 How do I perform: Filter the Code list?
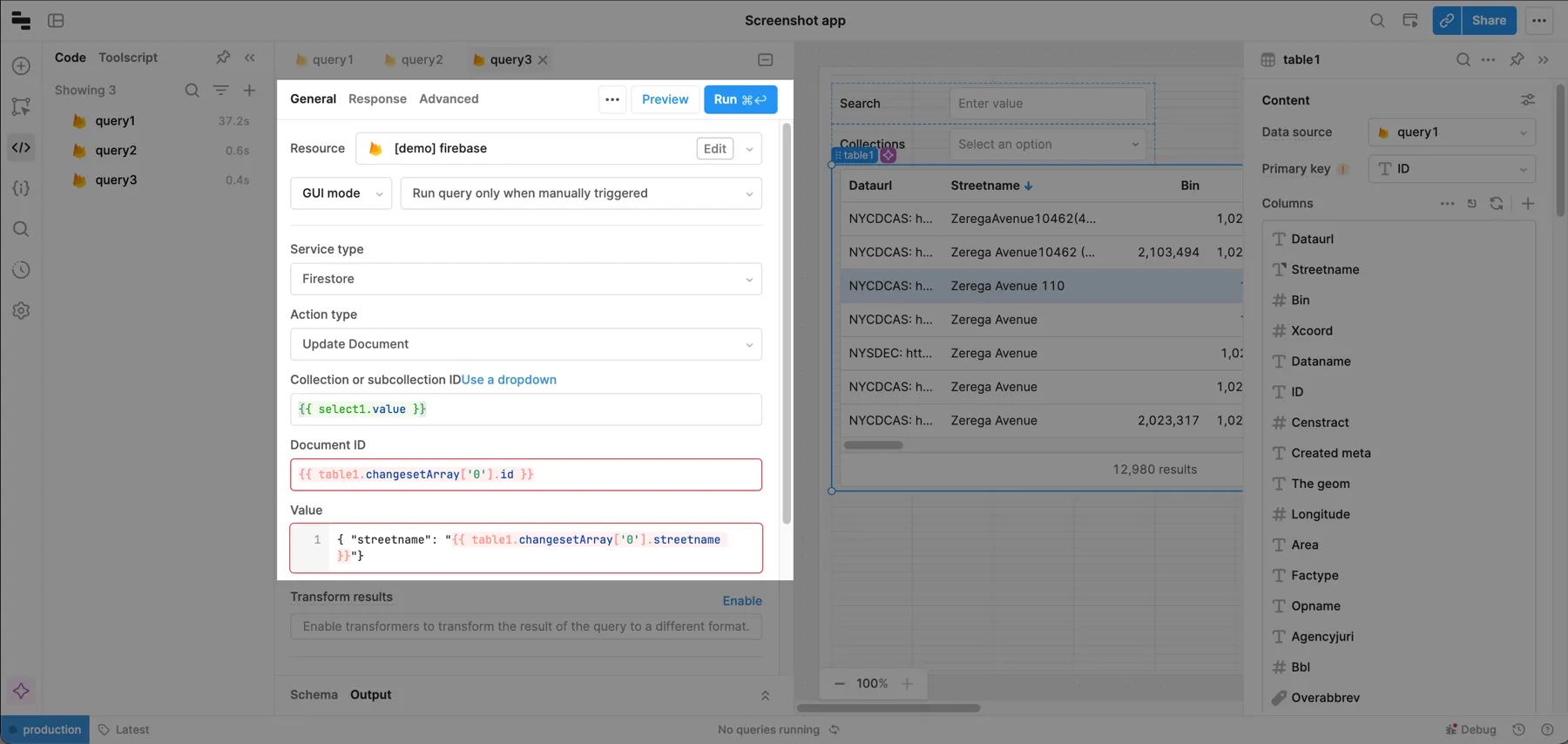pyautogui.click(x=220, y=90)
